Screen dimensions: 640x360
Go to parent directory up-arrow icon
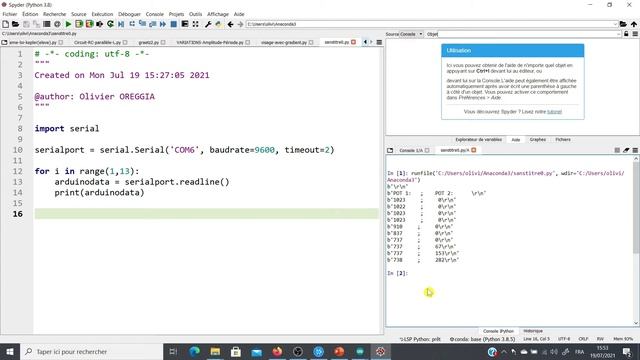634,24
